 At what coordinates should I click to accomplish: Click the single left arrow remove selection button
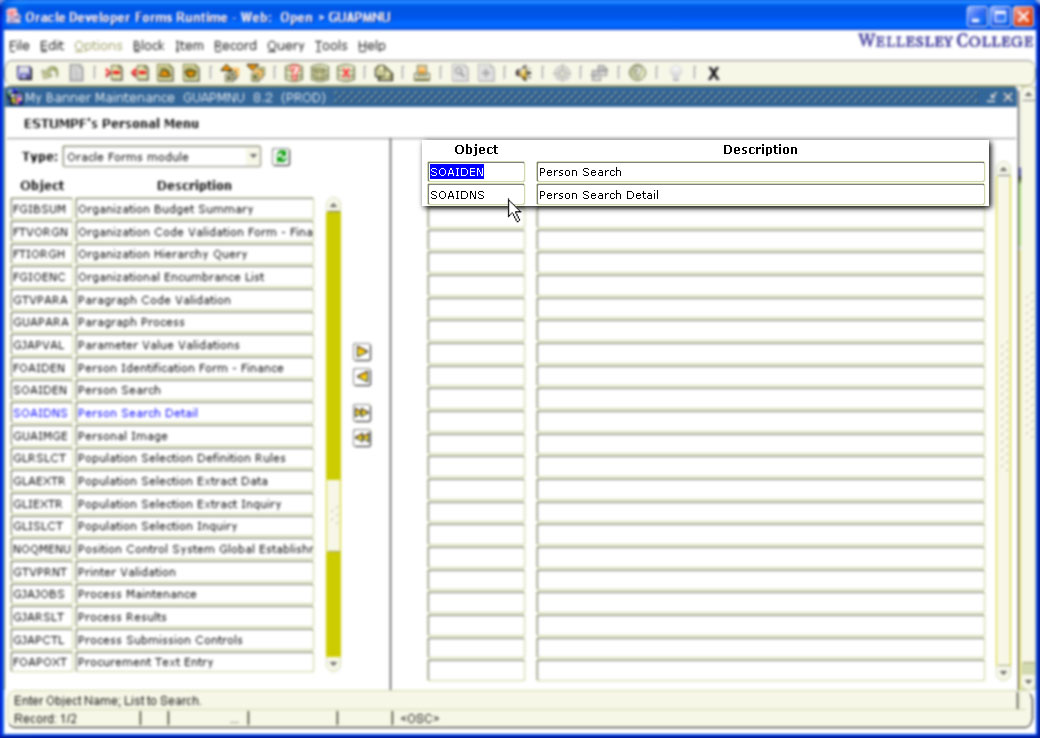(x=362, y=377)
